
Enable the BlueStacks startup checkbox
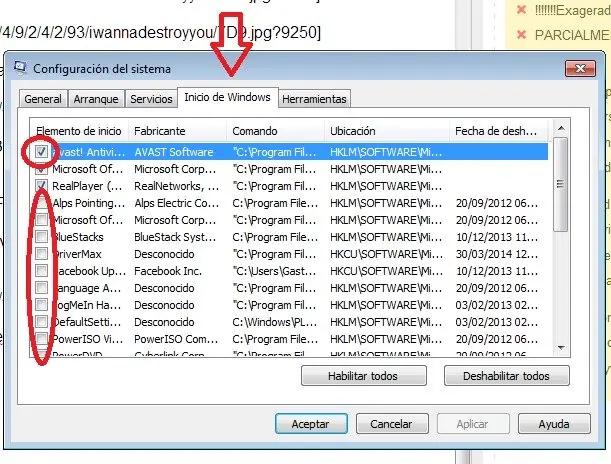(x=41, y=236)
